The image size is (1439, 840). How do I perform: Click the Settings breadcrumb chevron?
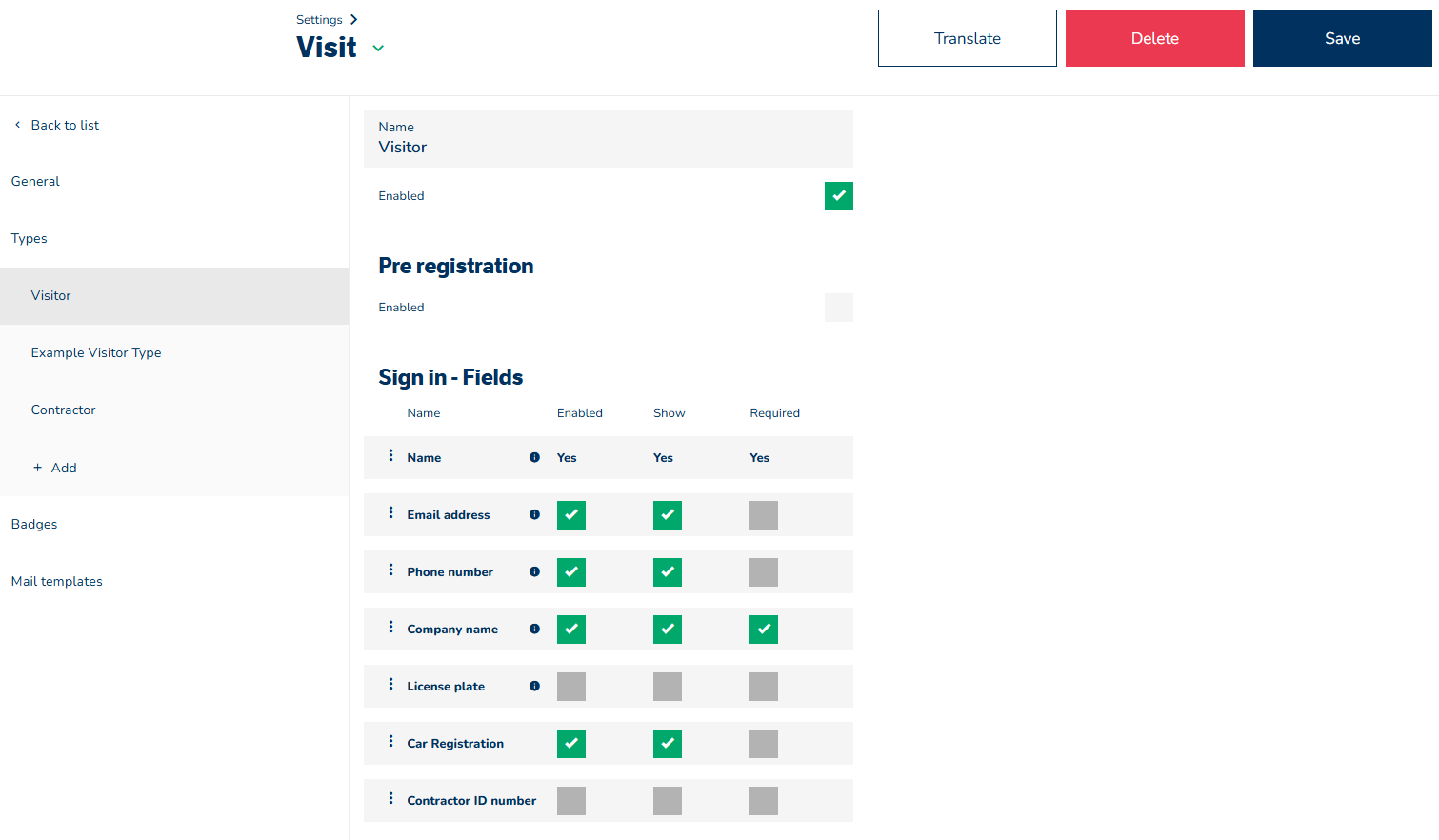tap(353, 20)
